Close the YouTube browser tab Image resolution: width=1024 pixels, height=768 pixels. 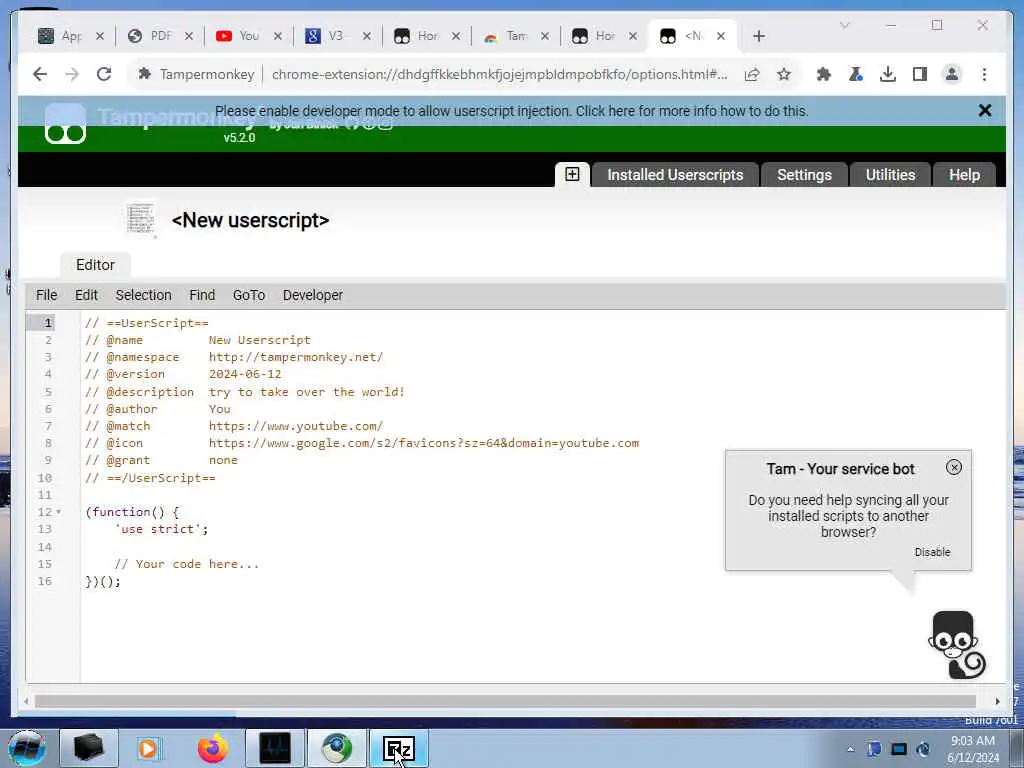[278, 36]
